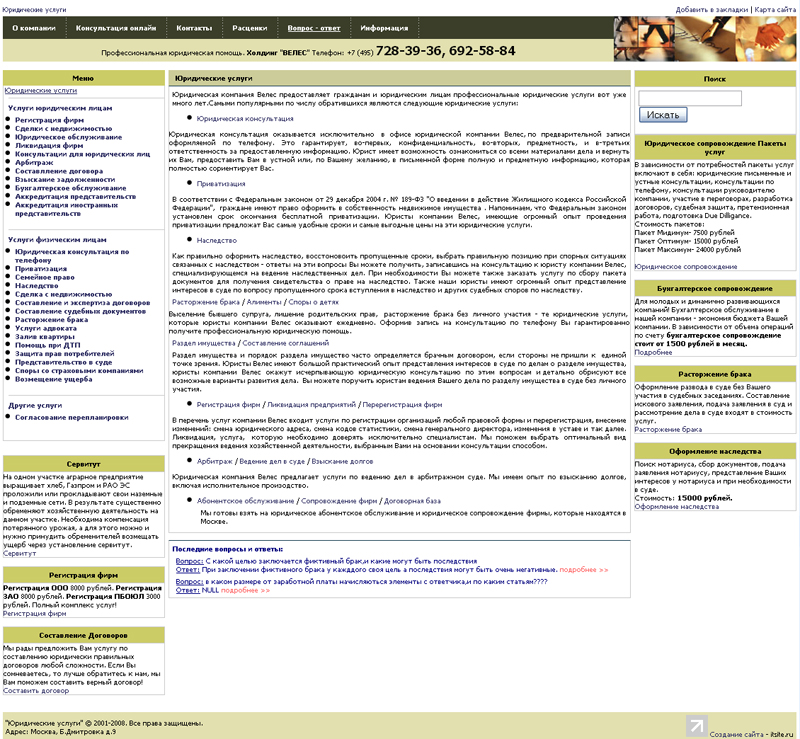The width and height of the screenshot is (800, 739).
Task: Open Составление соглашений link
Action: pos(286,343)
